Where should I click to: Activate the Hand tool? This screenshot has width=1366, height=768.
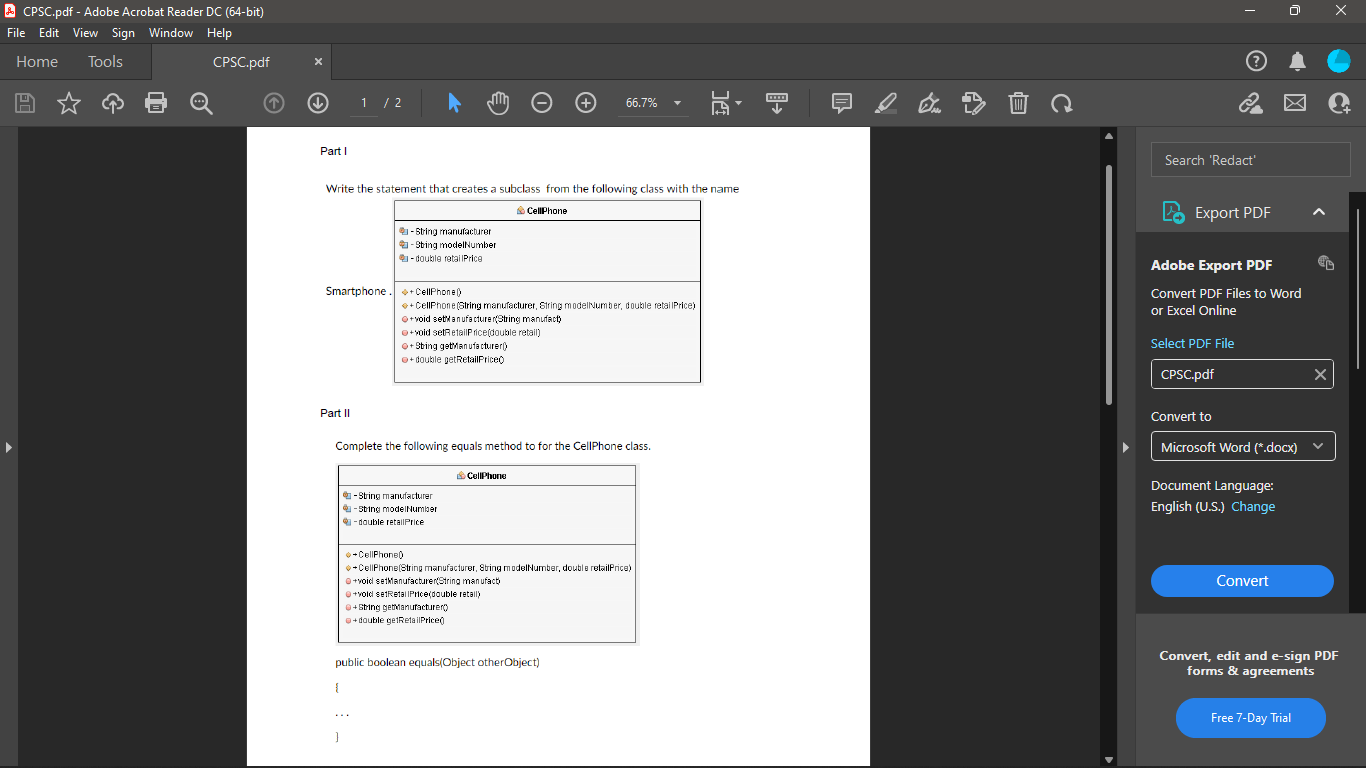pos(497,103)
